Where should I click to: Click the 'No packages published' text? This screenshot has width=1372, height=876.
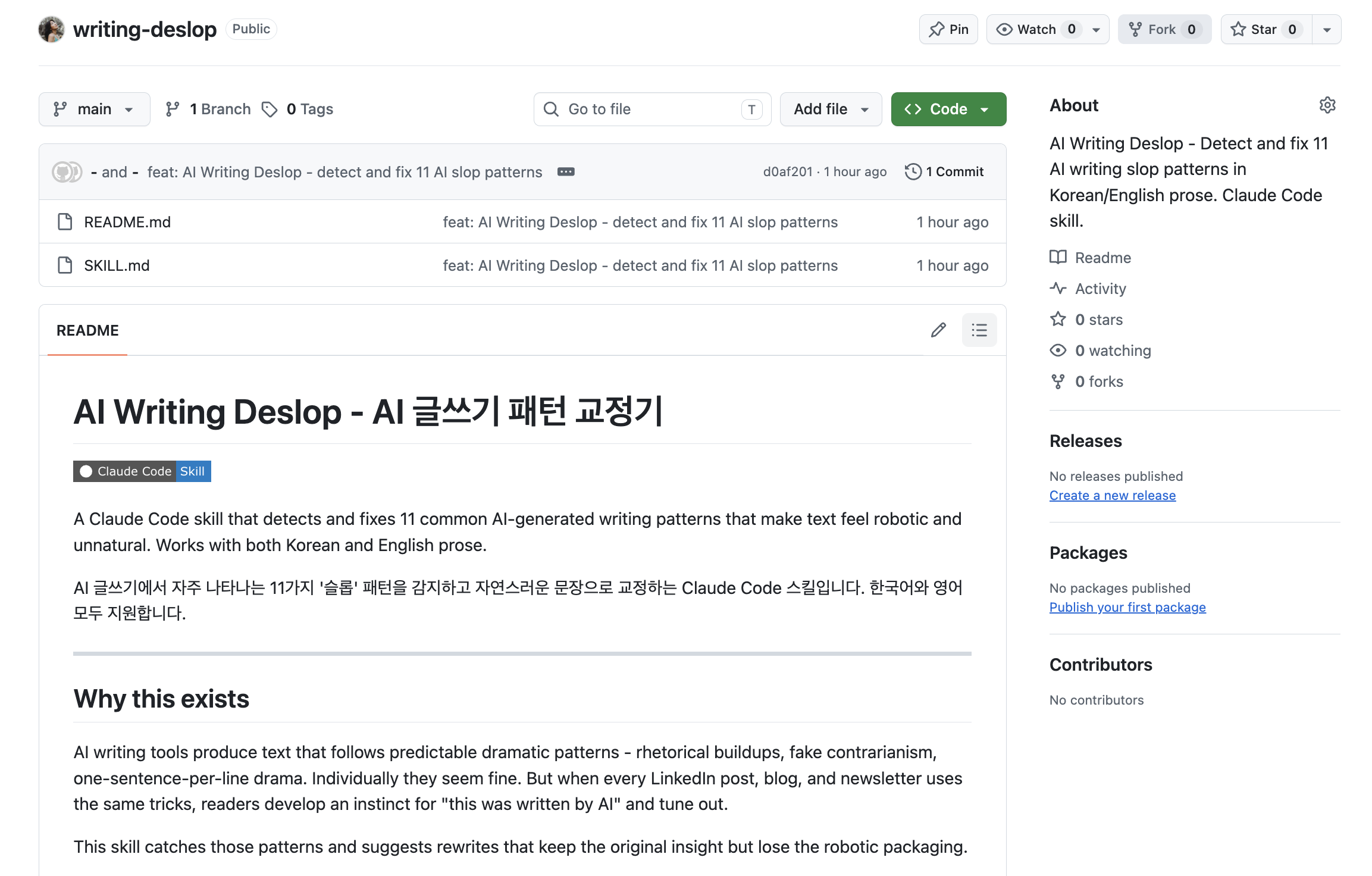1120,588
